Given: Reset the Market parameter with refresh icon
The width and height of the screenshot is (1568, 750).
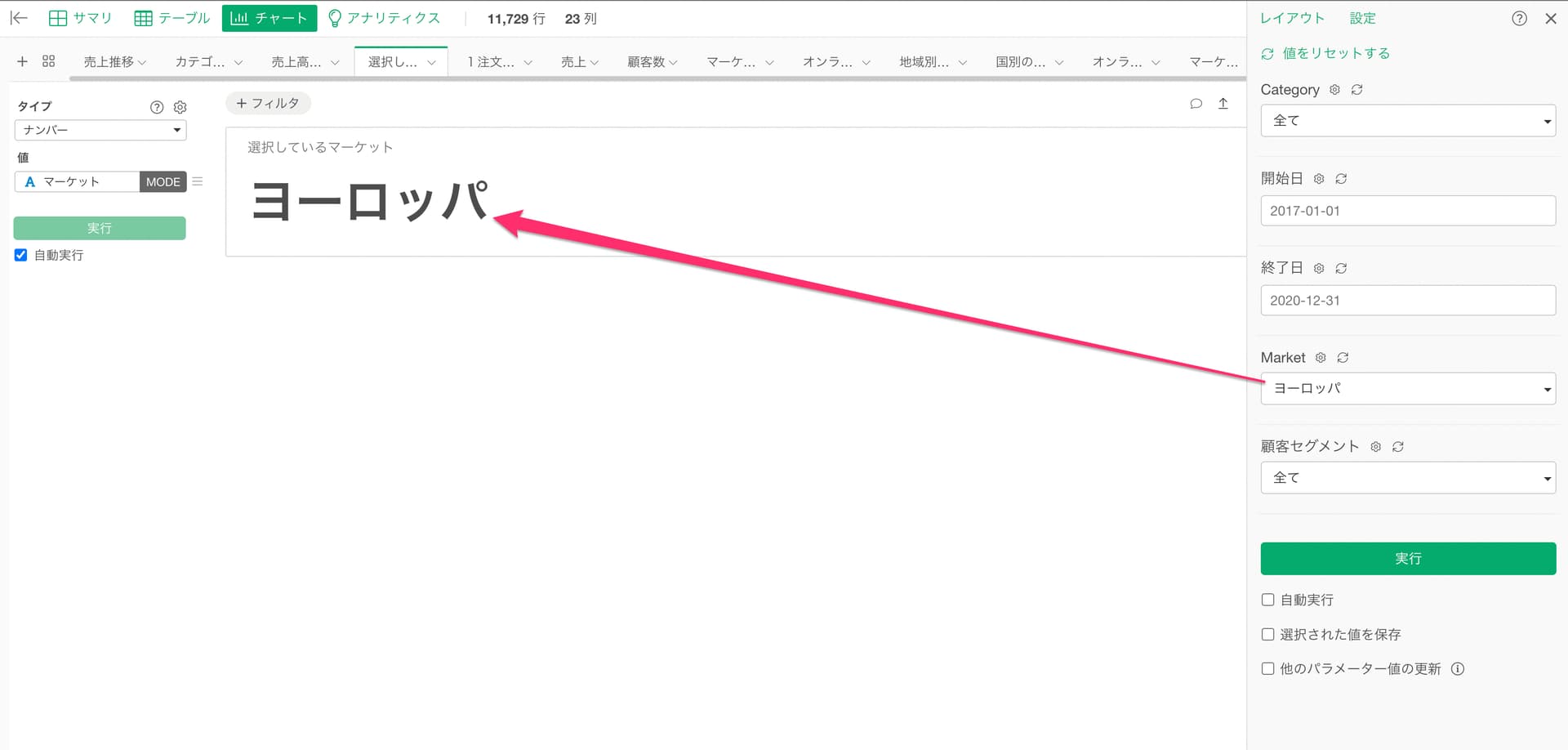Looking at the screenshot, I should tap(1343, 358).
